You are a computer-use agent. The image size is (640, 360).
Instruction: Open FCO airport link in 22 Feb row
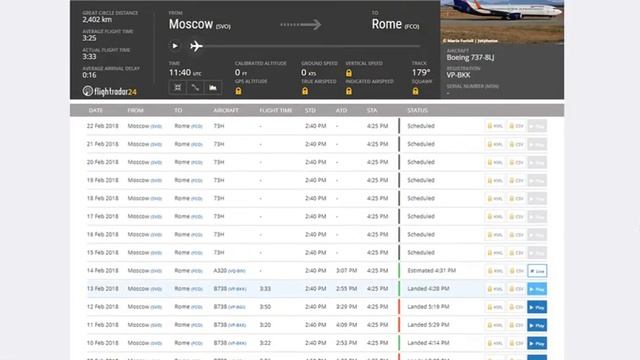click(x=197, y=127)
